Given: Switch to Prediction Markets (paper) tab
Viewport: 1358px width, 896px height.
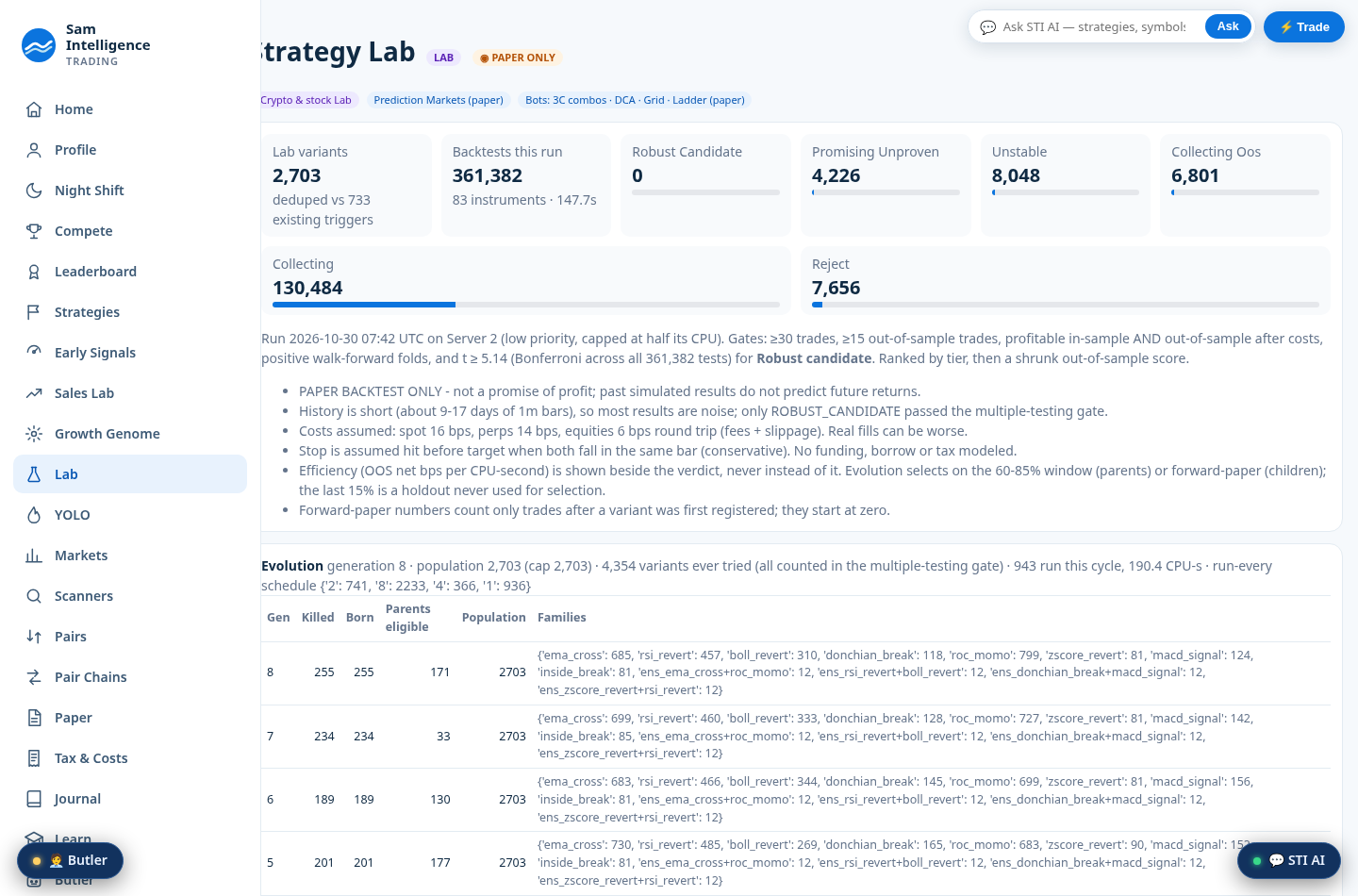Looking at the screenshot, I should click(439, 100).
